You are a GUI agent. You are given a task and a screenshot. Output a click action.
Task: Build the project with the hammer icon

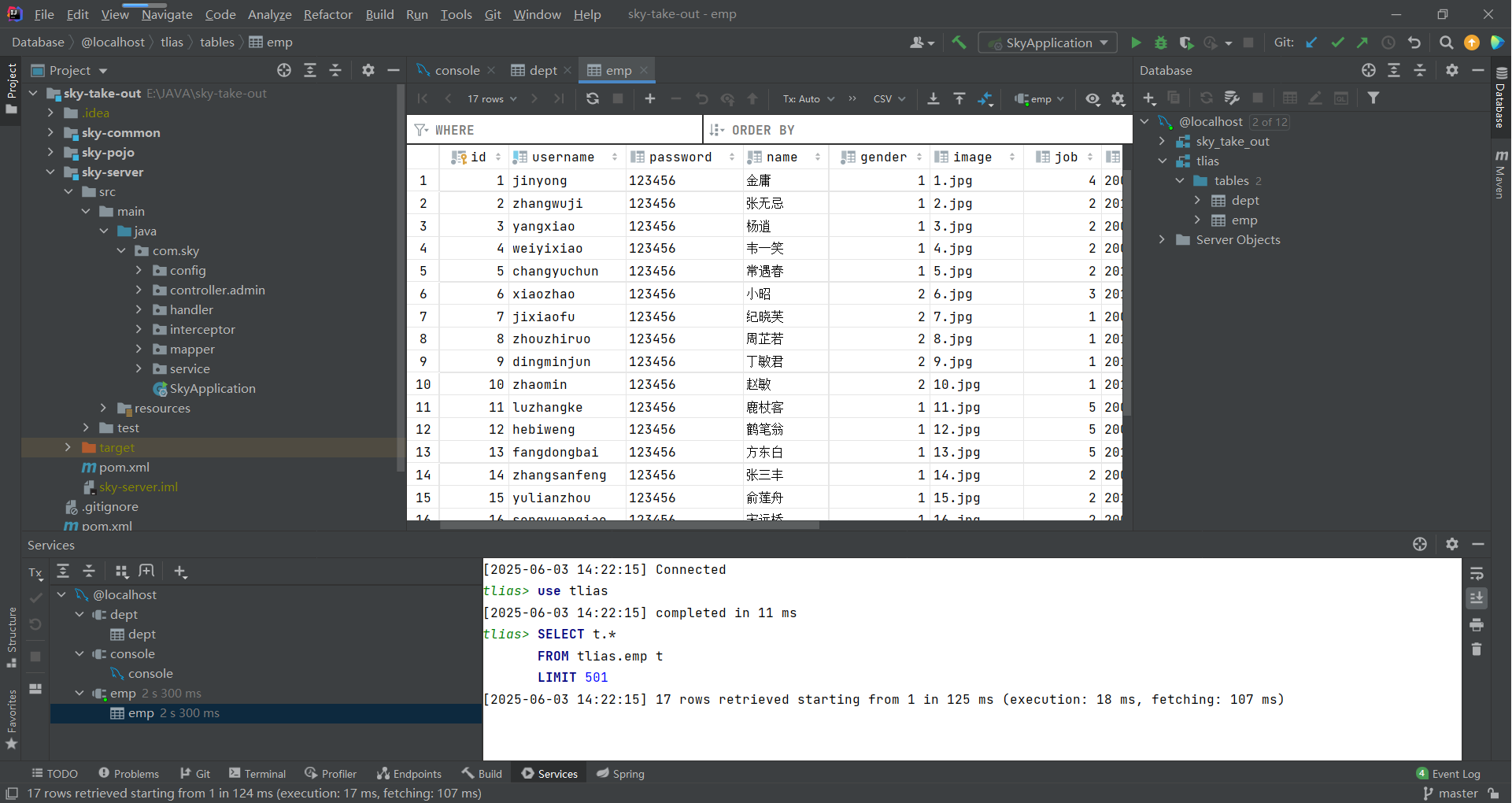point(959,43)
